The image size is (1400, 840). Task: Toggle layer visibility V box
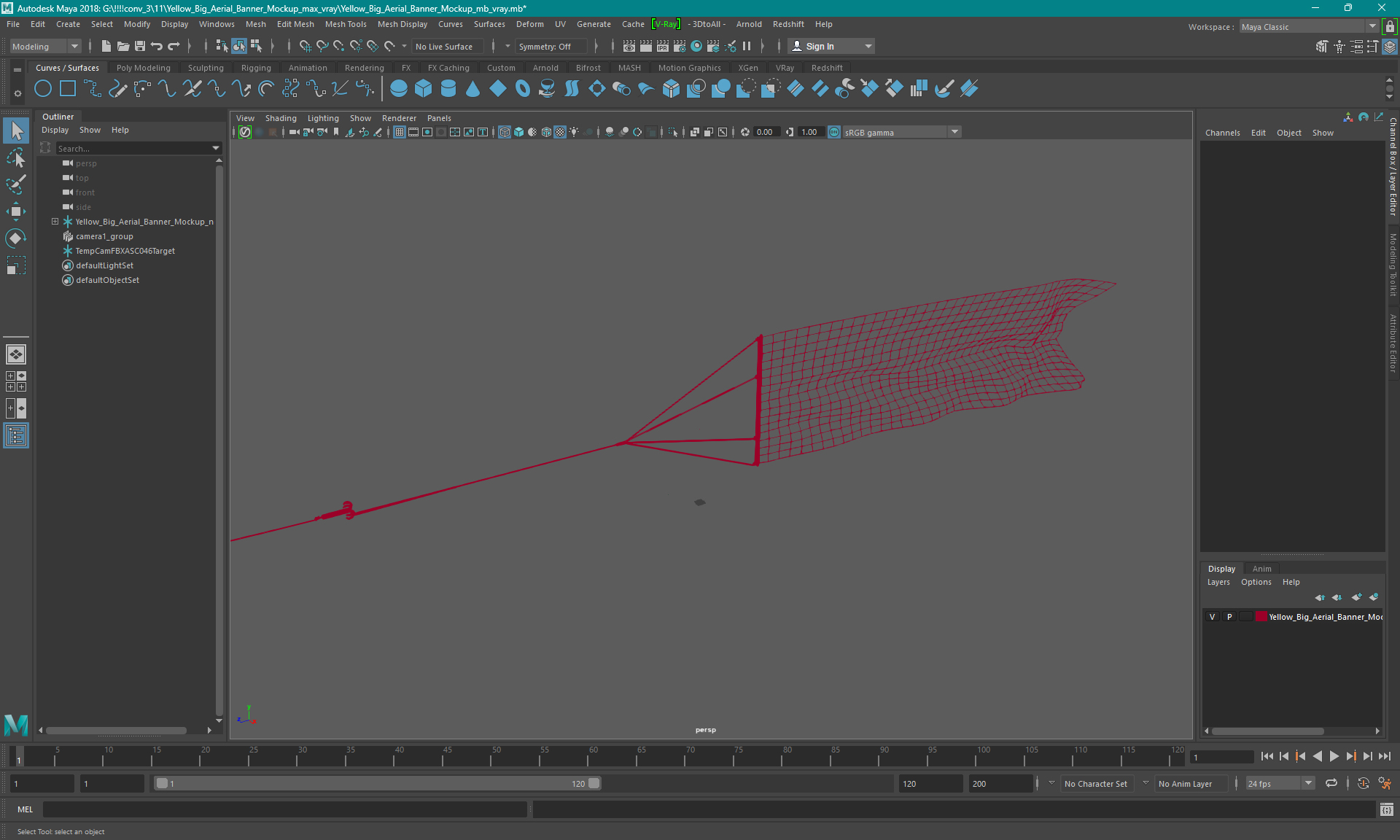pos(1213,617)
